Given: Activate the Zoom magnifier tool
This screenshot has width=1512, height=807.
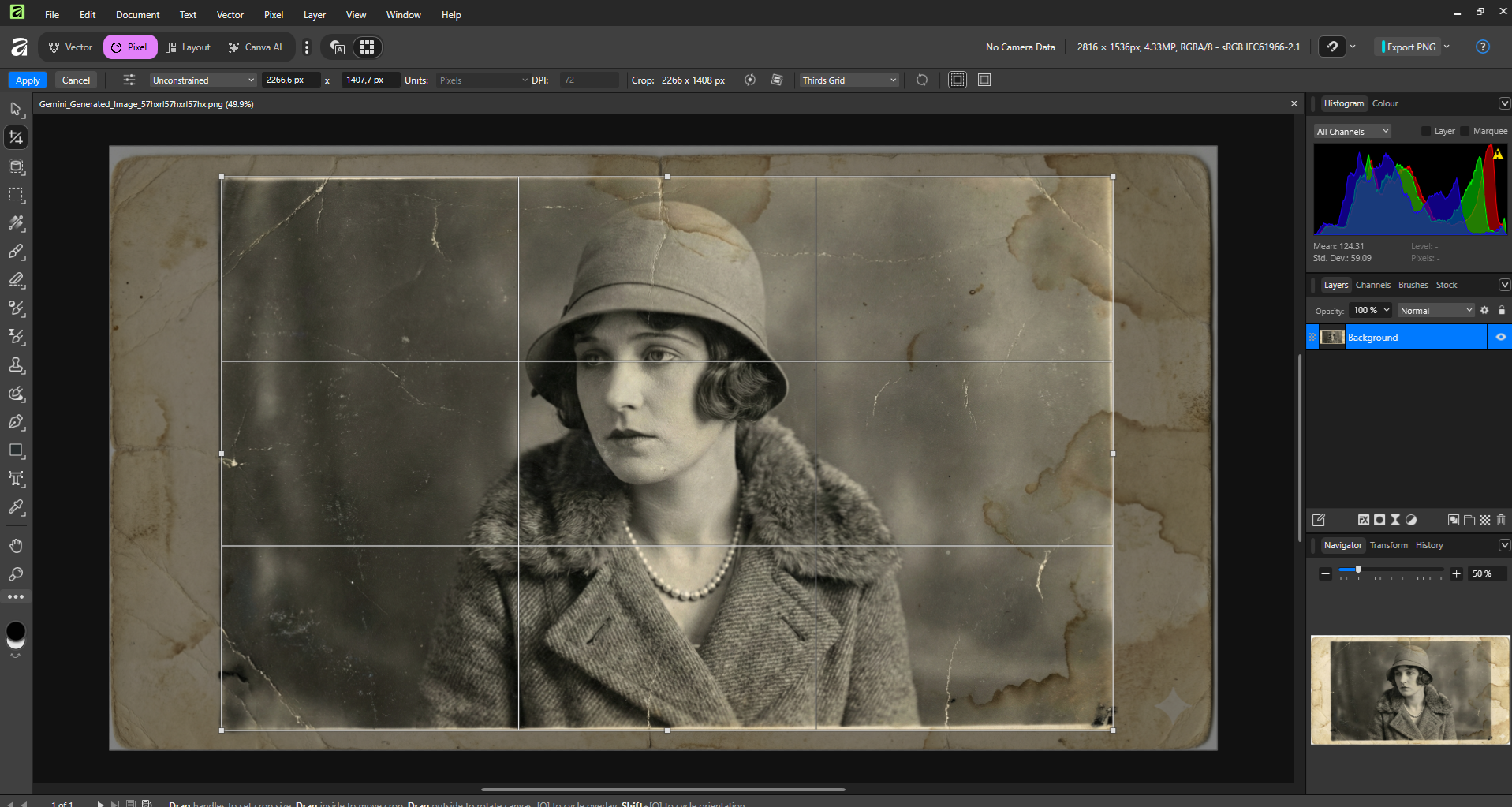Looking at the screenshot, I should pos(16,574).
